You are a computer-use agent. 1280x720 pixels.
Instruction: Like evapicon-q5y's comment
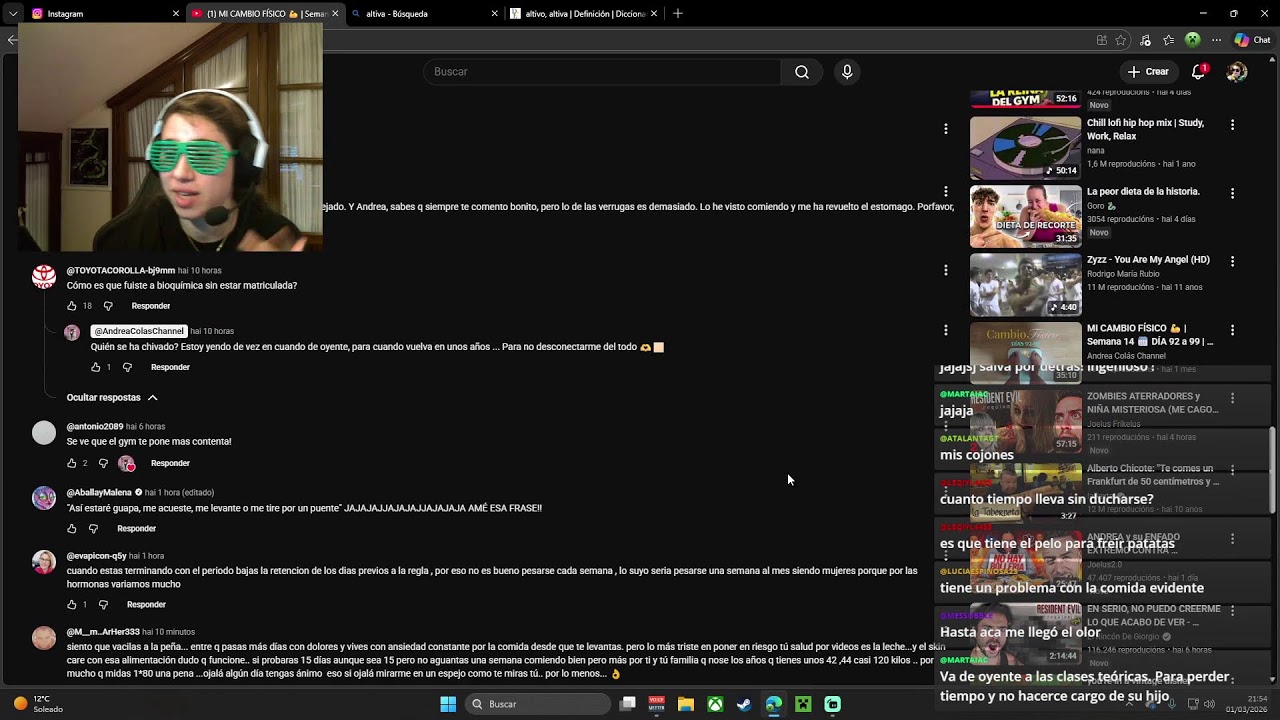click(x=71, y=605)
